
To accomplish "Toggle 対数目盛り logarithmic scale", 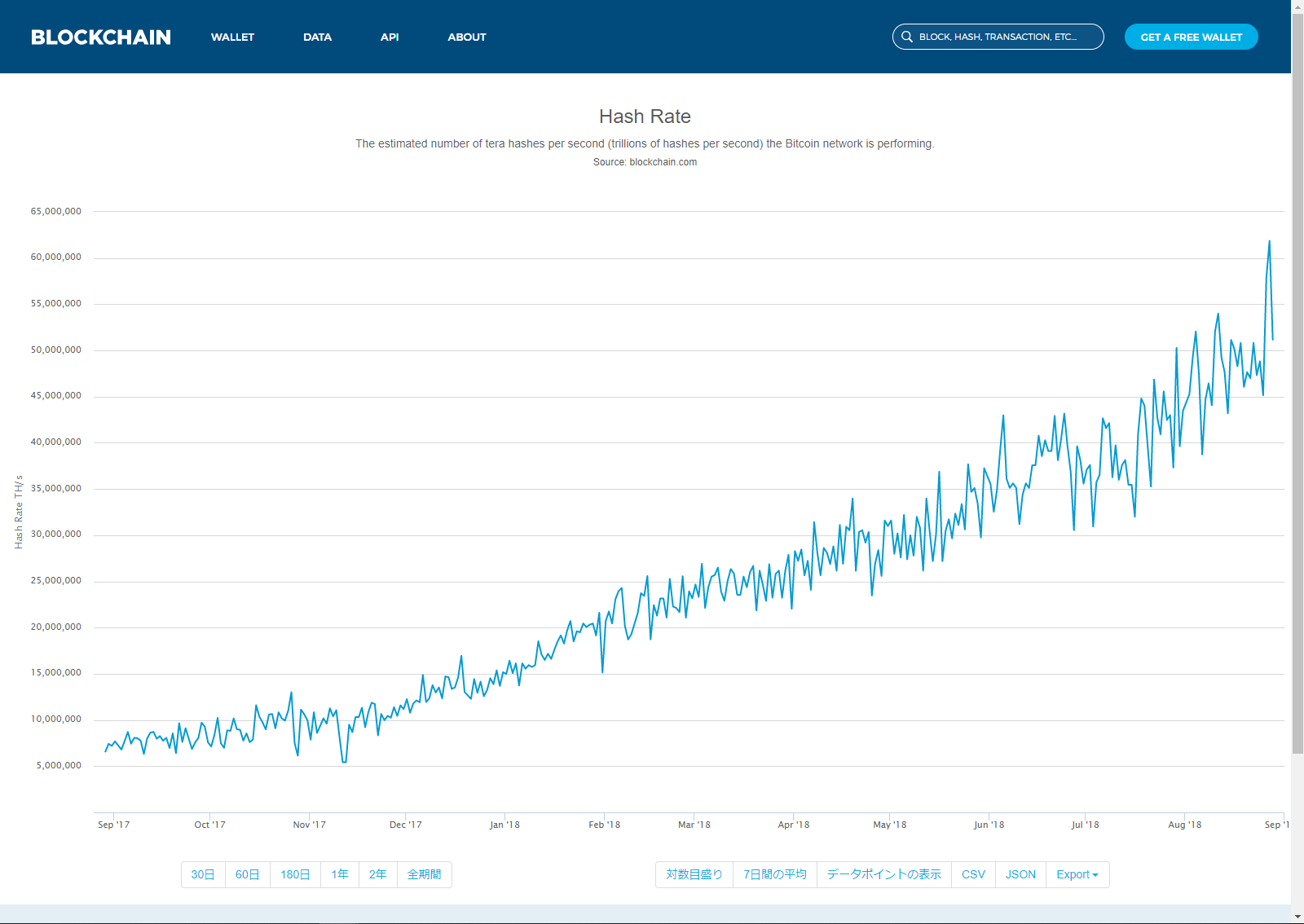I will (x=694, y=874).
